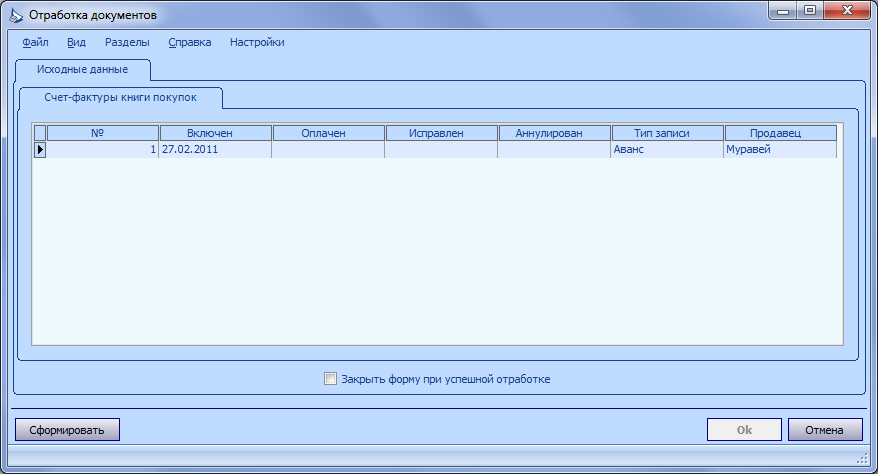Sort by the № column header

[103, 133]
